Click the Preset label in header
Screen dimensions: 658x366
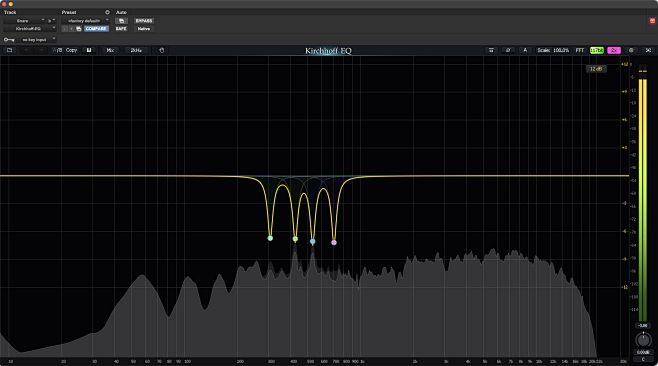pyautogui.click(x=69, y=12)
